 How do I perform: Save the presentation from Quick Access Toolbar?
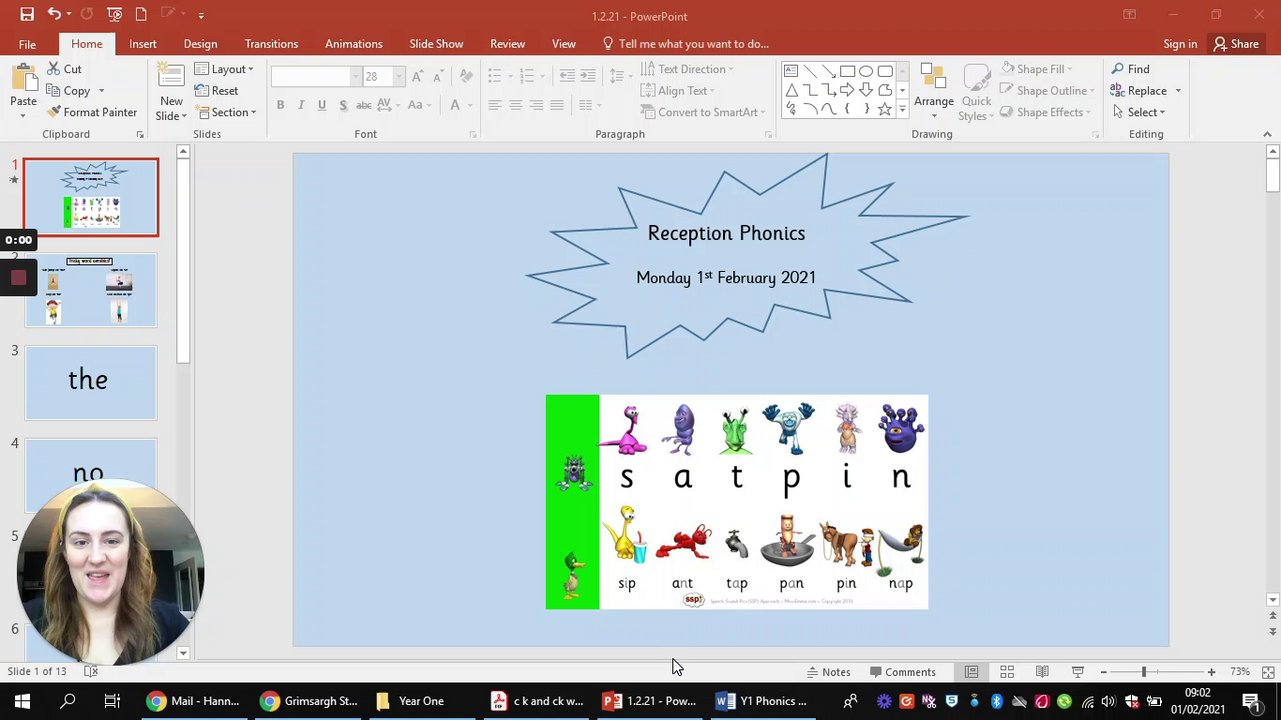tap(27, 15)
